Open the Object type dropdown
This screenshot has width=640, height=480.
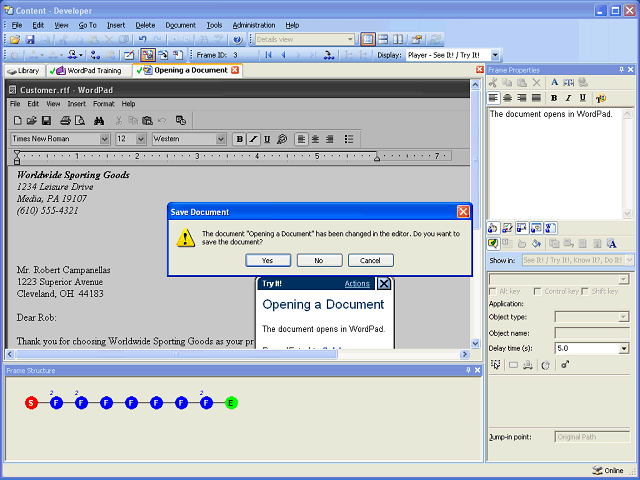pyautogui.click(x=624, y=317)
